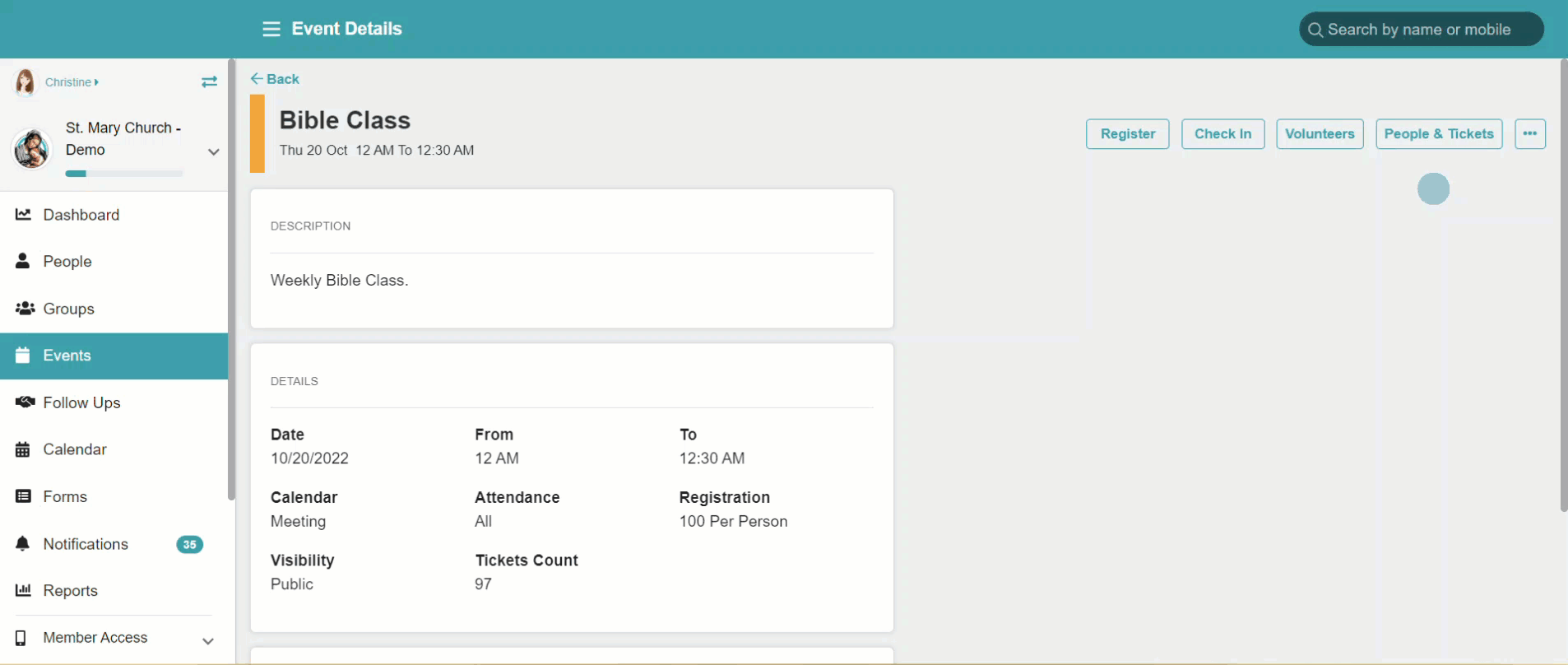This screenshot has width=1568, height=665.
Task: Focus the search by name field
Action: (x=1421, y=30)
